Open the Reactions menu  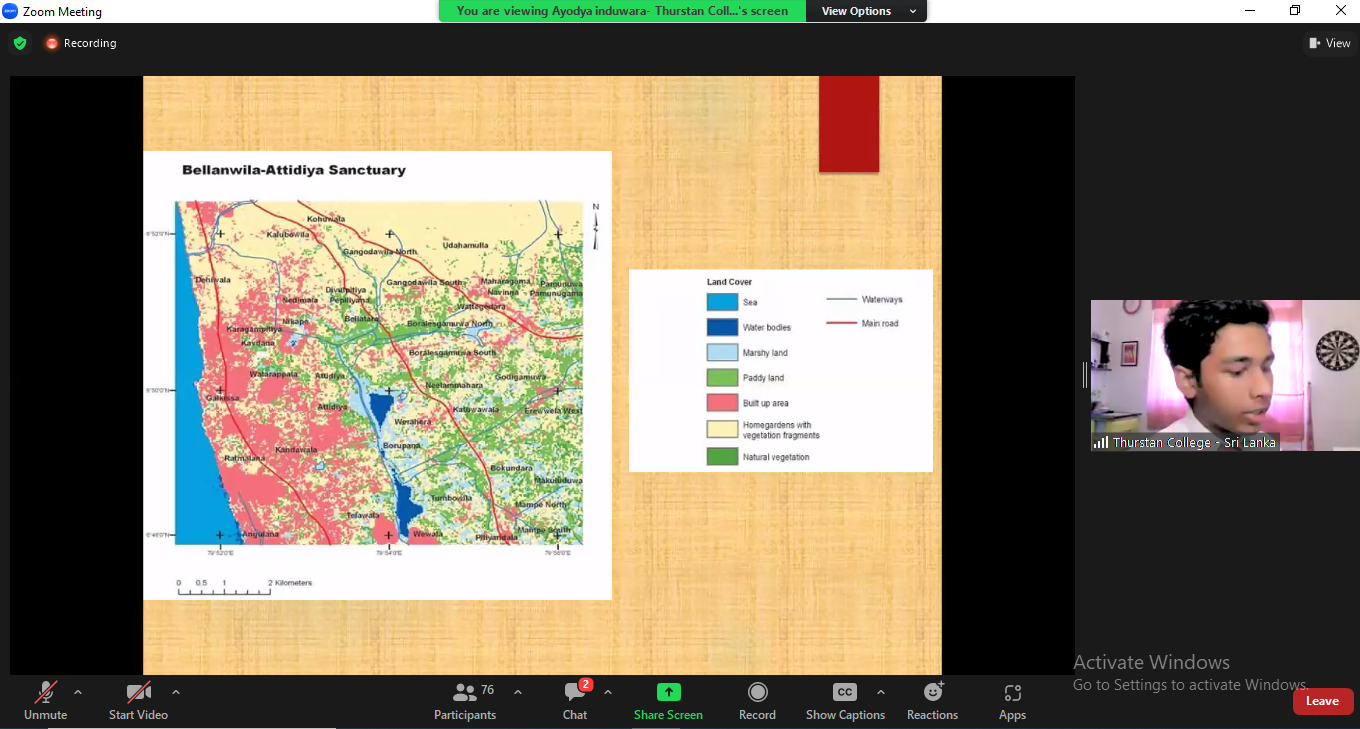tap(933, 701)
